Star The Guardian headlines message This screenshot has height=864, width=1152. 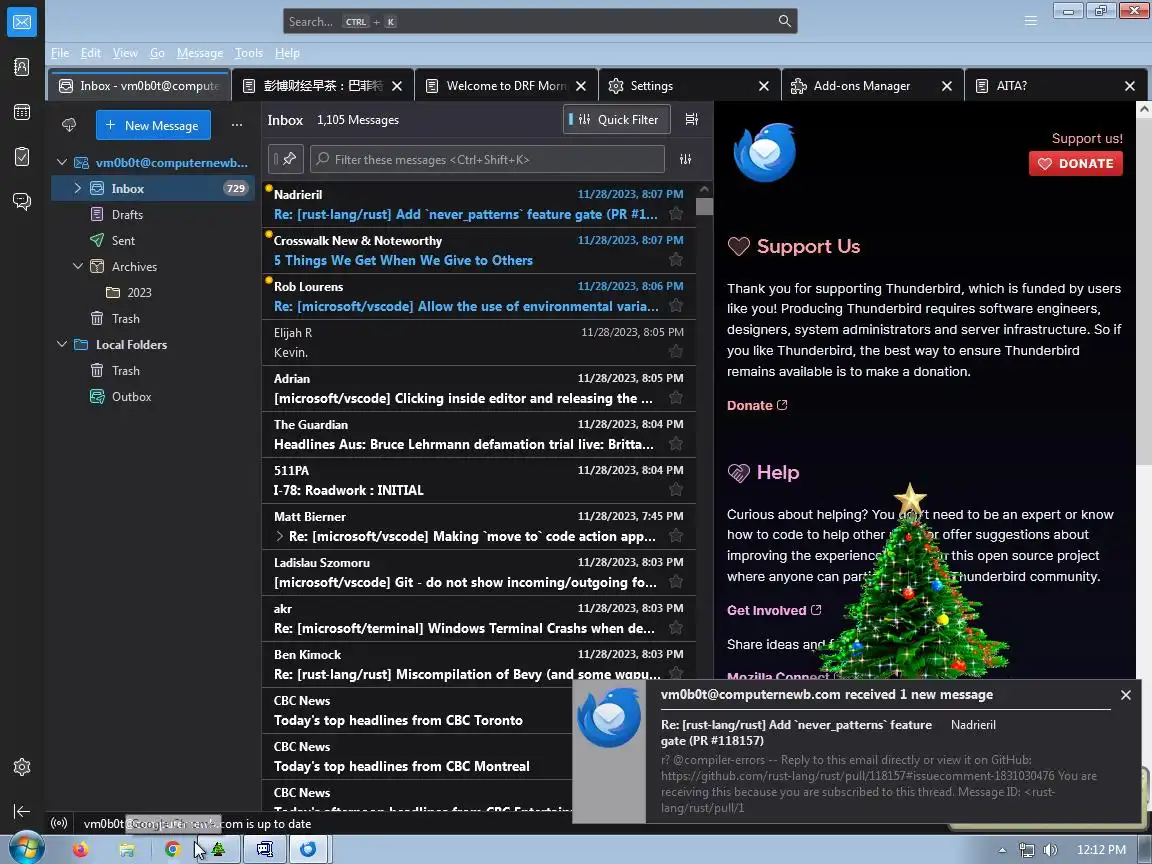pyautogui.click(x=676, y=444)
